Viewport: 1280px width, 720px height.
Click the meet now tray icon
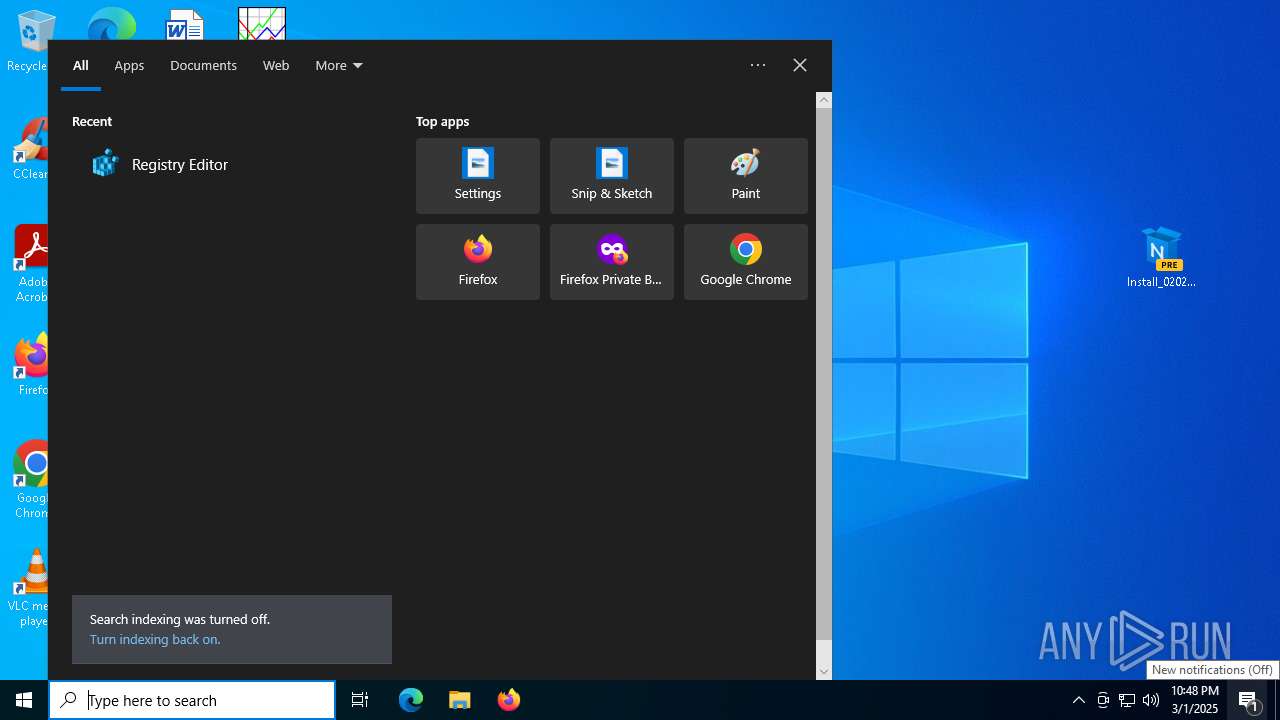[1103, 700]
